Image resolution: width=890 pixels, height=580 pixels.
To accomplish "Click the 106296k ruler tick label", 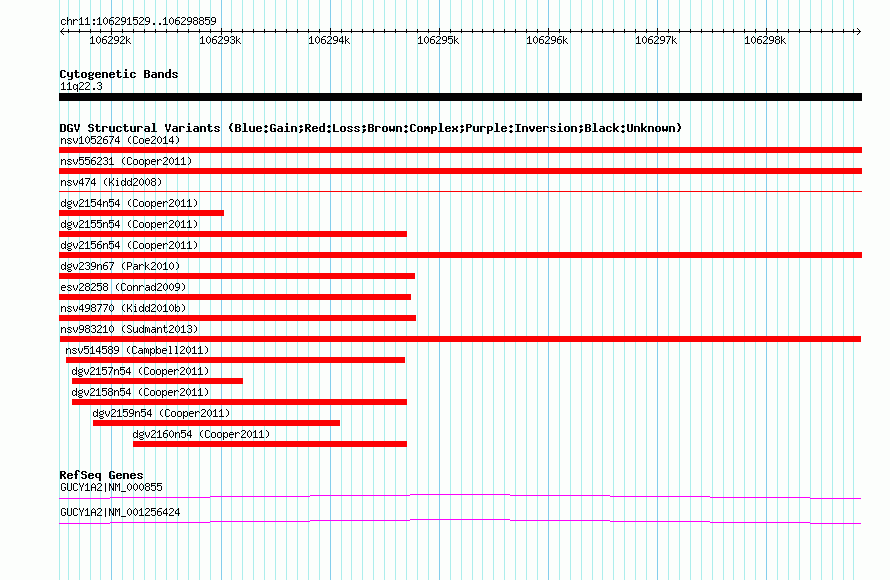I will pyautogui.click(x=547, y=40).
